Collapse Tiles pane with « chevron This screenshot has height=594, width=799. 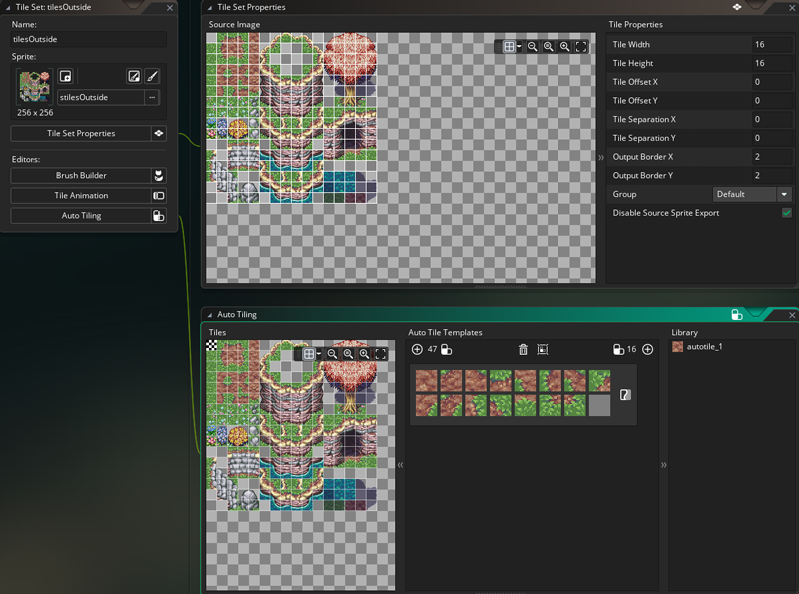click(x=401, y=465)
